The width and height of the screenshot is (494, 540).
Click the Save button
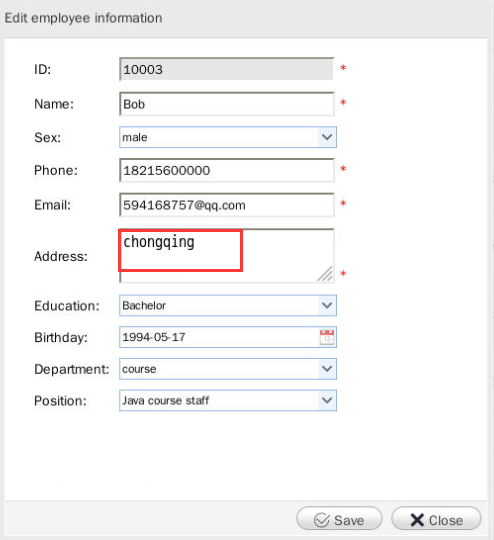[x=339, y=519]
